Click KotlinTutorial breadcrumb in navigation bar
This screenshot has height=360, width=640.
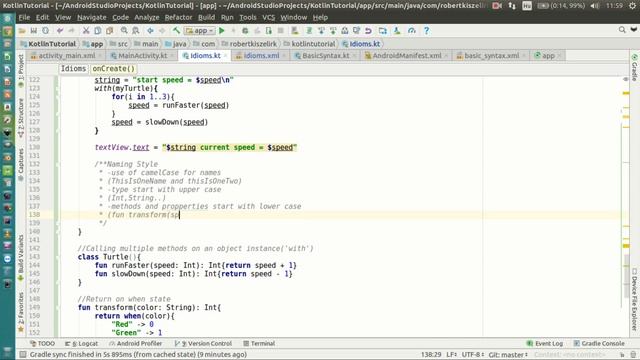coord(49,44)
